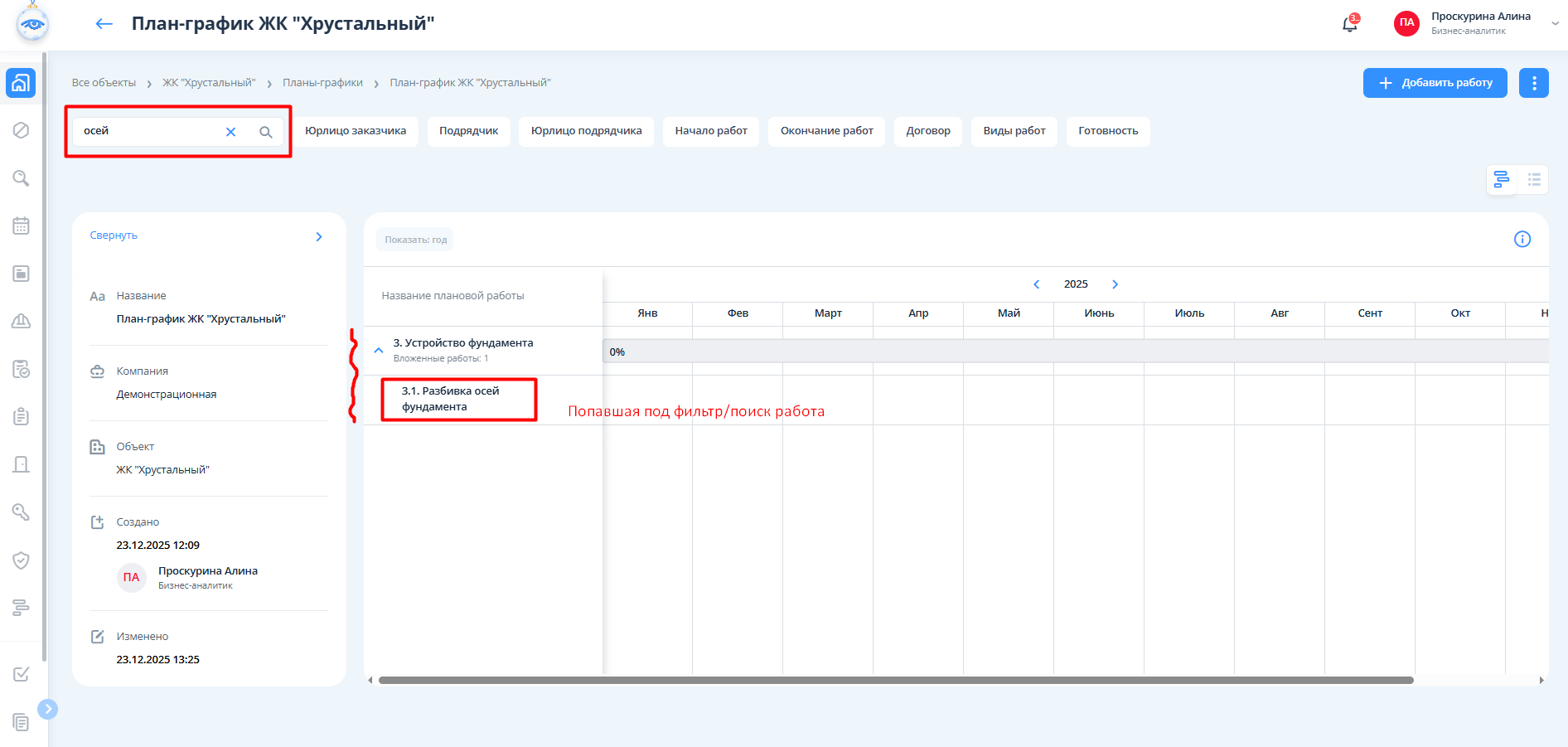
Task: Click the notification bell icon
Action: (x=1349, y=24)
